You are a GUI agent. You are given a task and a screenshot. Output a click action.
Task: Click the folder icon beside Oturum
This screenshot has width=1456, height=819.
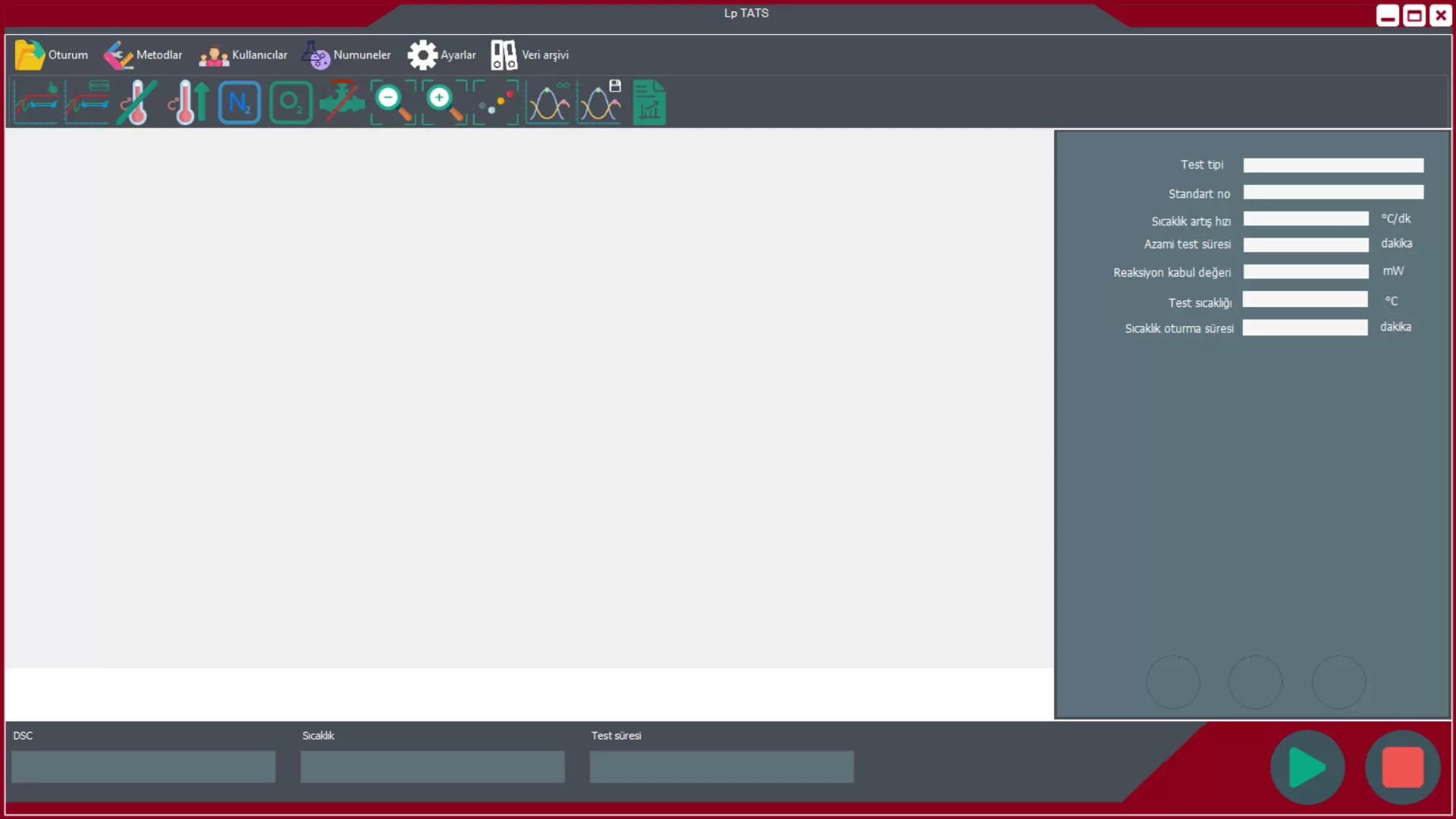30,55
